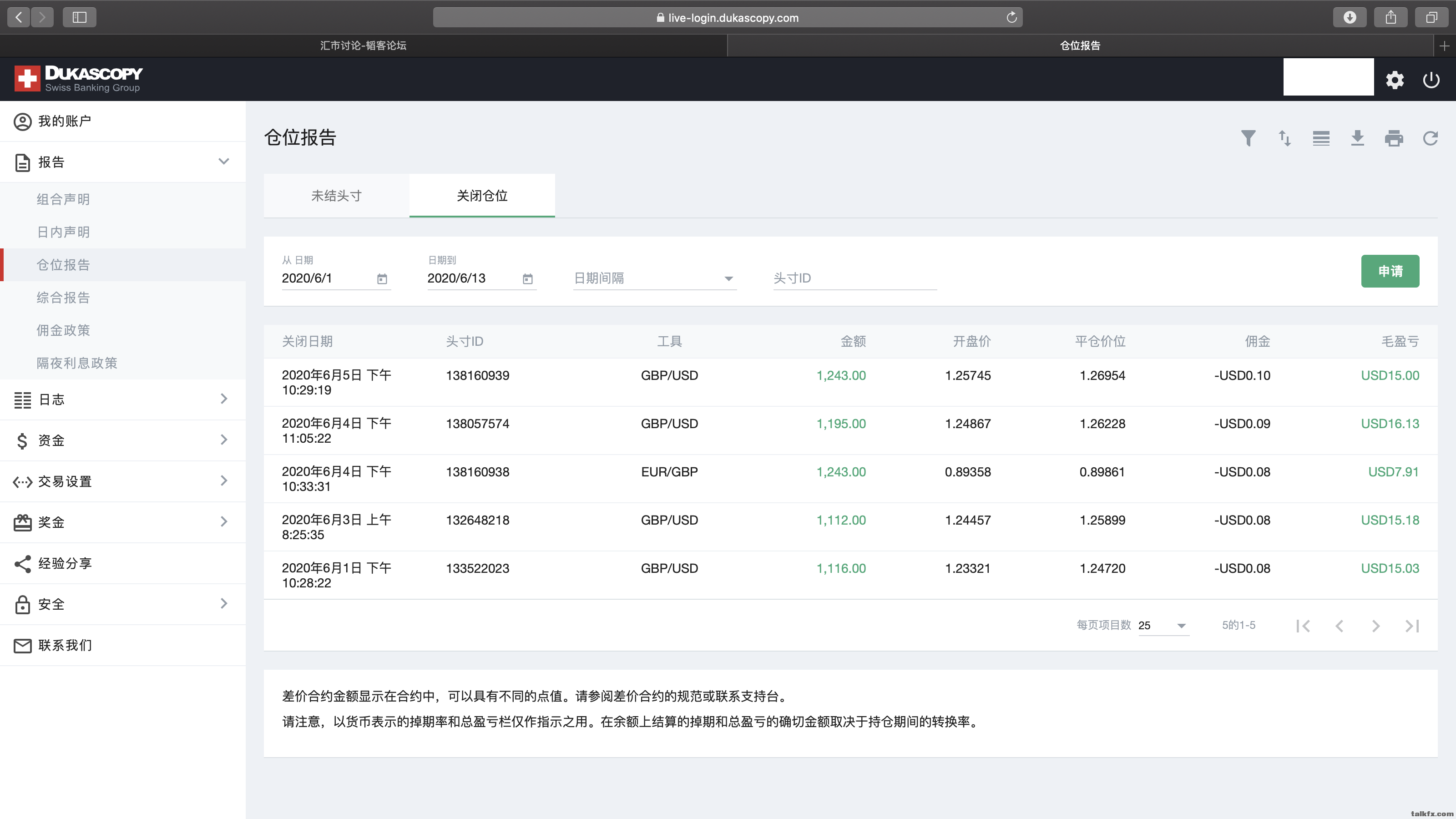This screenshot has width=1456, height=819.
Task: Click profit value USD15.18
Action: (1390, 520)
